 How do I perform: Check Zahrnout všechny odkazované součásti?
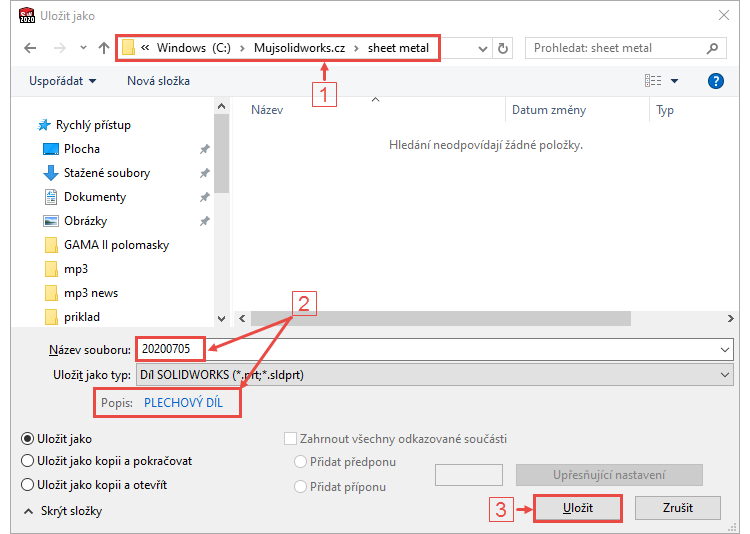(x=290, y=439)
